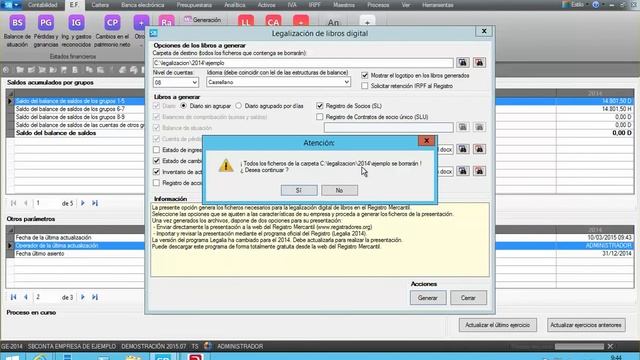This screenshot has width=640, height=360.
Task: Open the Analítica menu
Action: pos(235,5)
